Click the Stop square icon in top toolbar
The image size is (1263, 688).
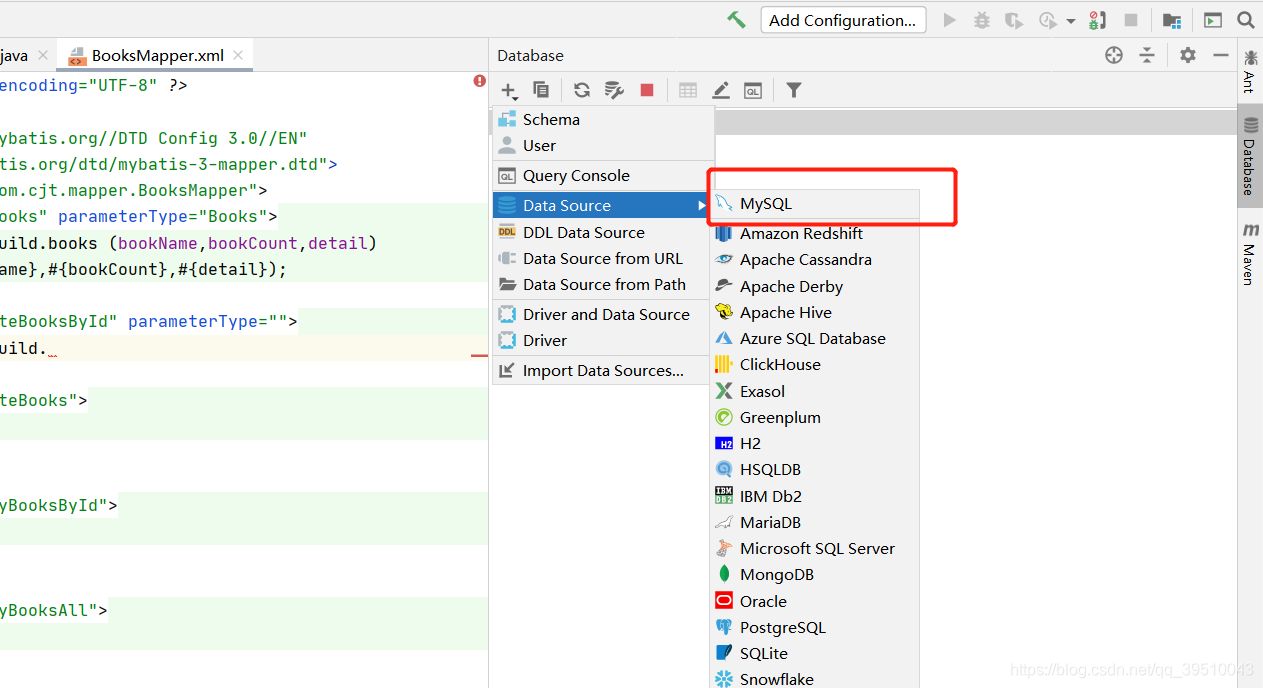pos(1131,20)
